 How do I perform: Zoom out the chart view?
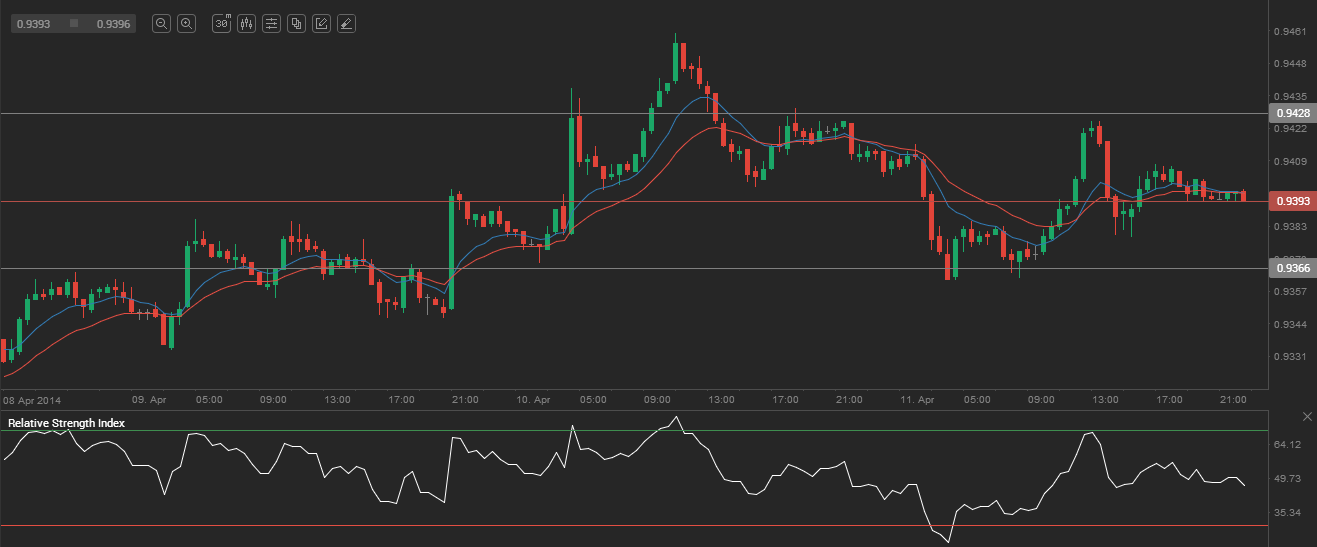161,23
